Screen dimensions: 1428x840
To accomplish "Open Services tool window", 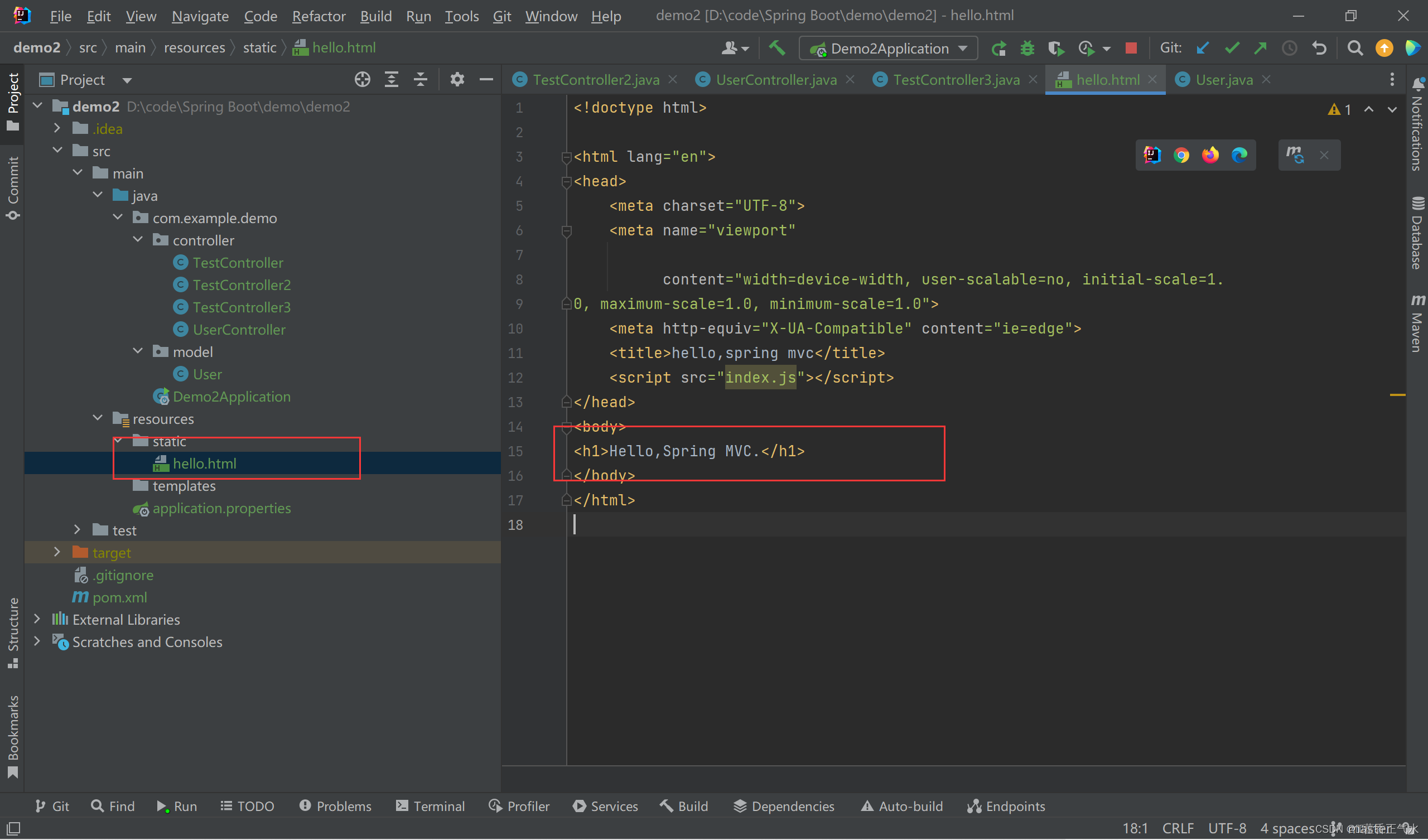I will (605, 806).
